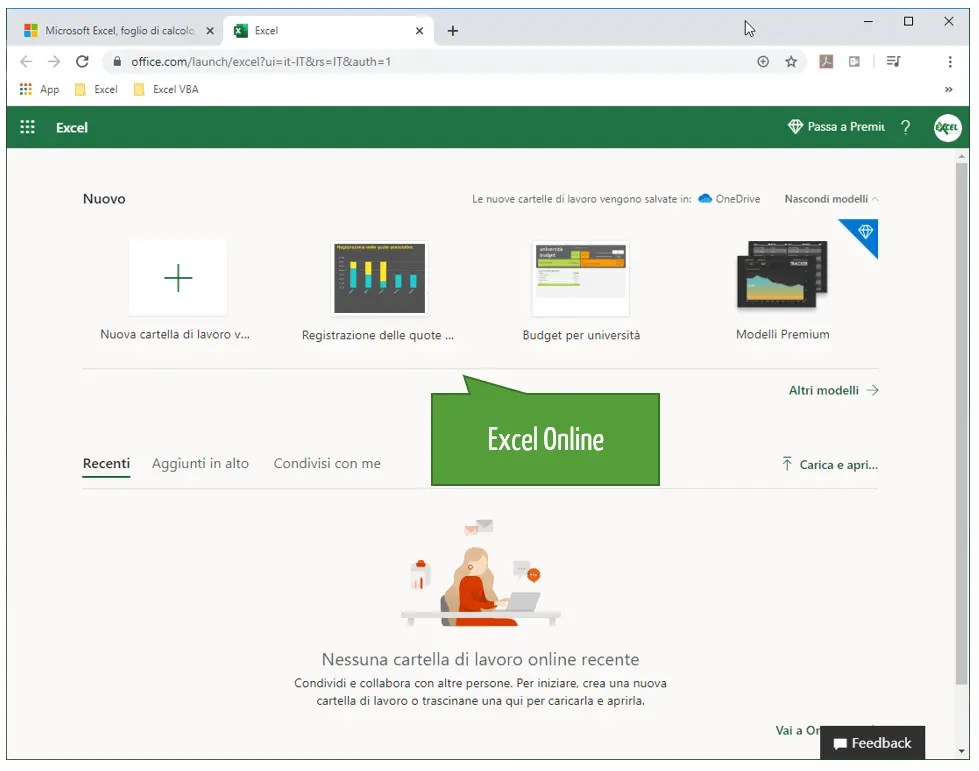
Task: Click the Excel brand label in header
Action: click(x=72, y=127)
